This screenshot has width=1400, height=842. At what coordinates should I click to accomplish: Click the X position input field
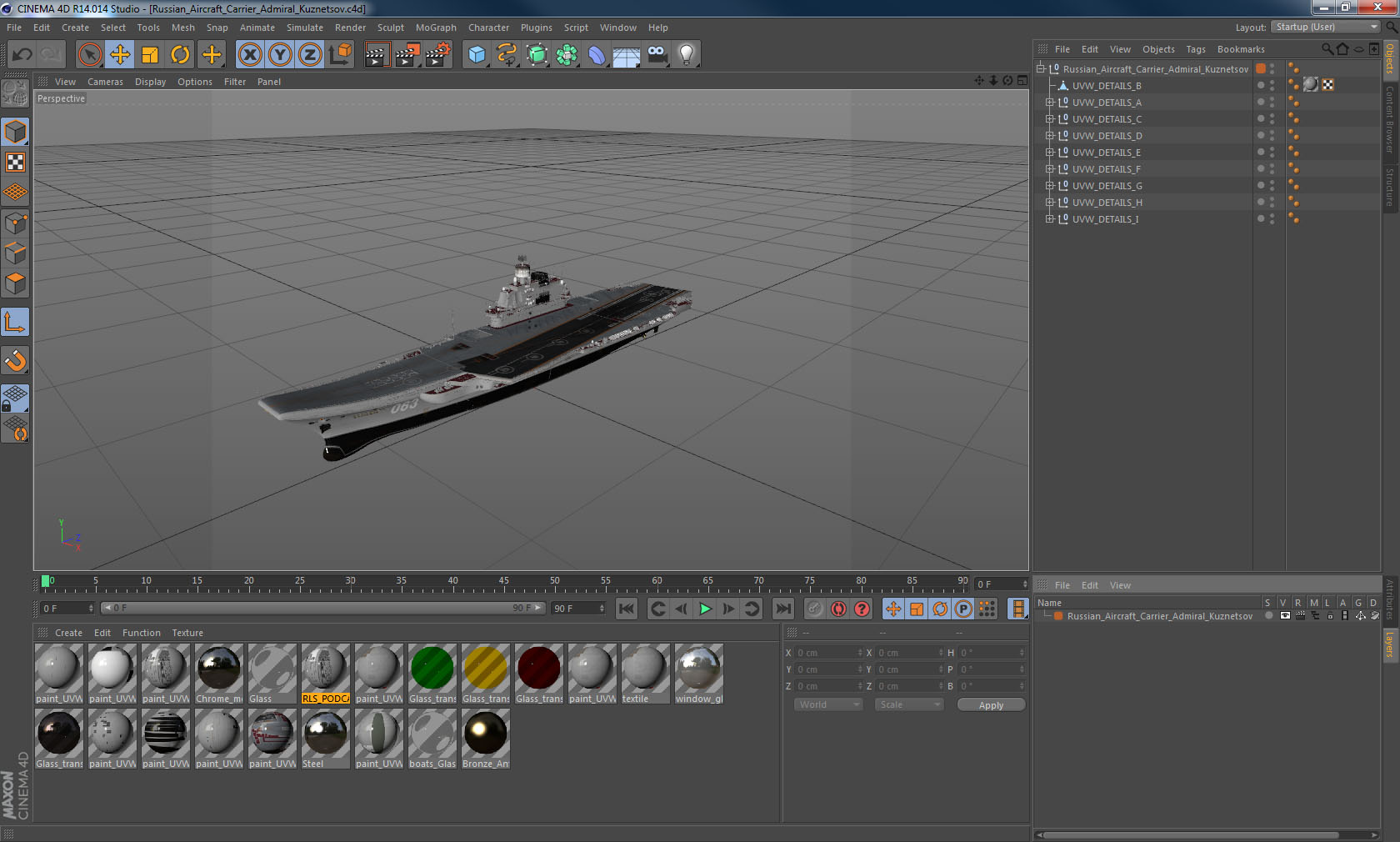tap(828, 653)
